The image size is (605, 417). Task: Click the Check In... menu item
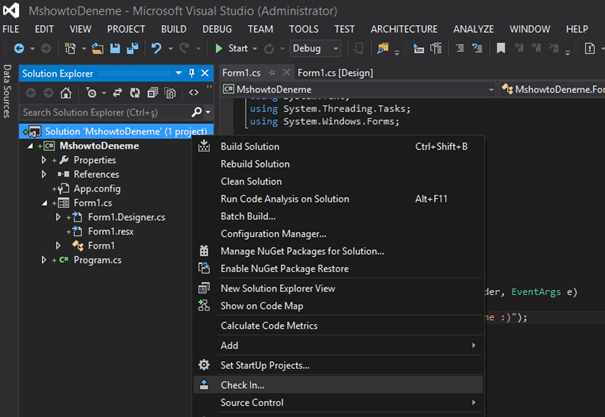pos(338,385)
